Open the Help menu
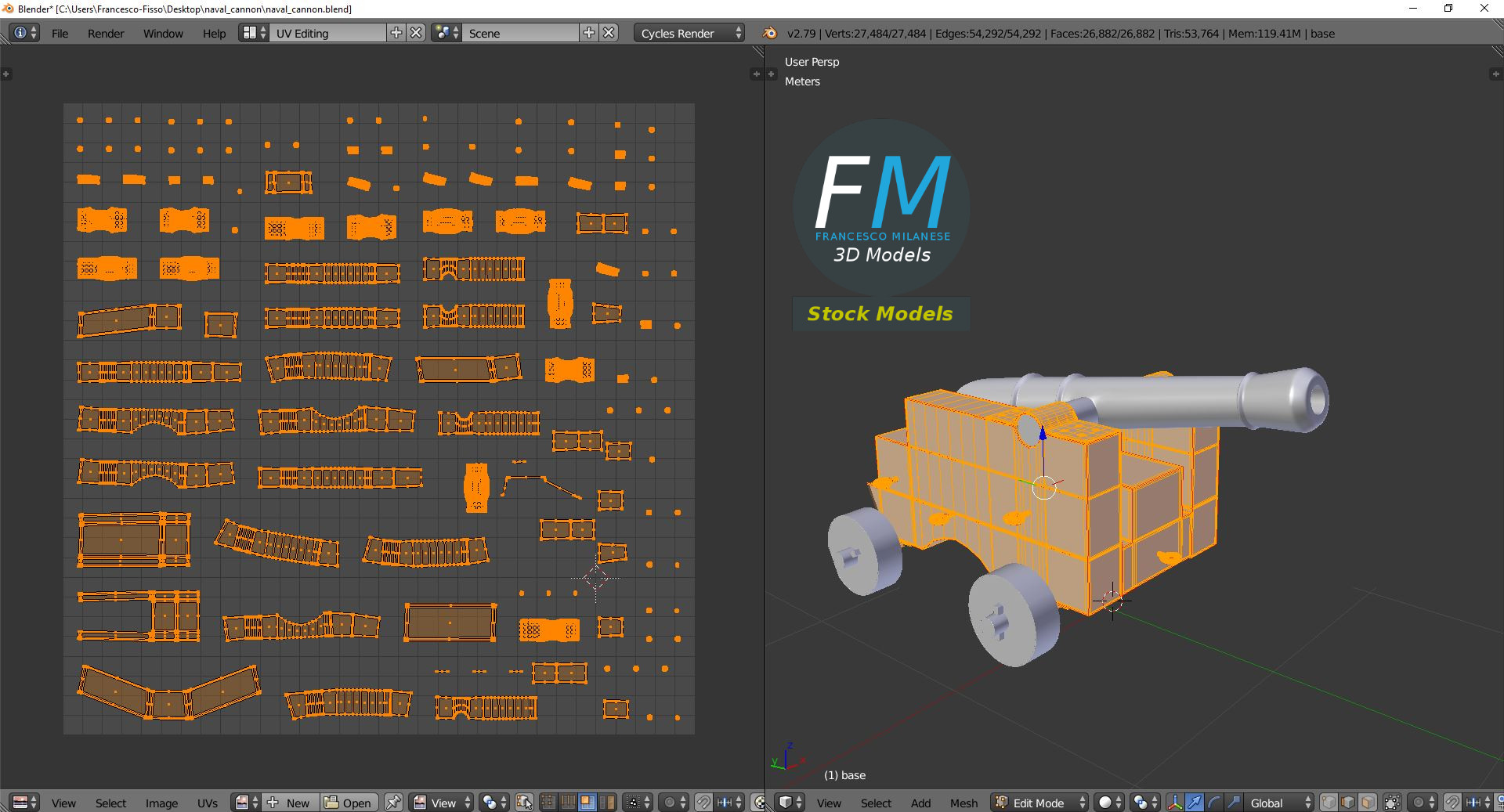 pyautogui.click(x=214, y=34)
